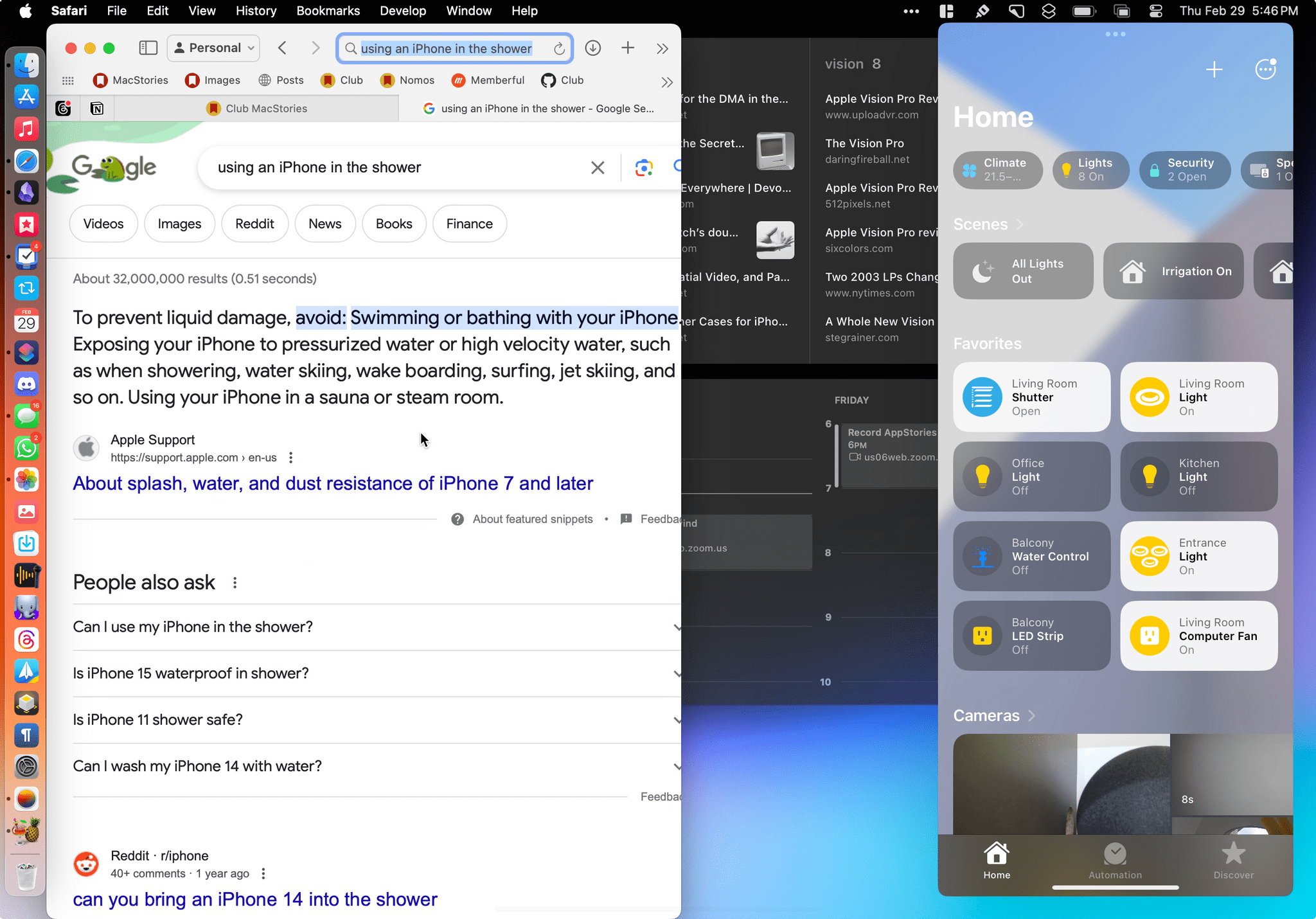Viewport: 1316px width, 919px height.
Task: Open Calendar app in the Dock
Action: (x=26, y=320)
